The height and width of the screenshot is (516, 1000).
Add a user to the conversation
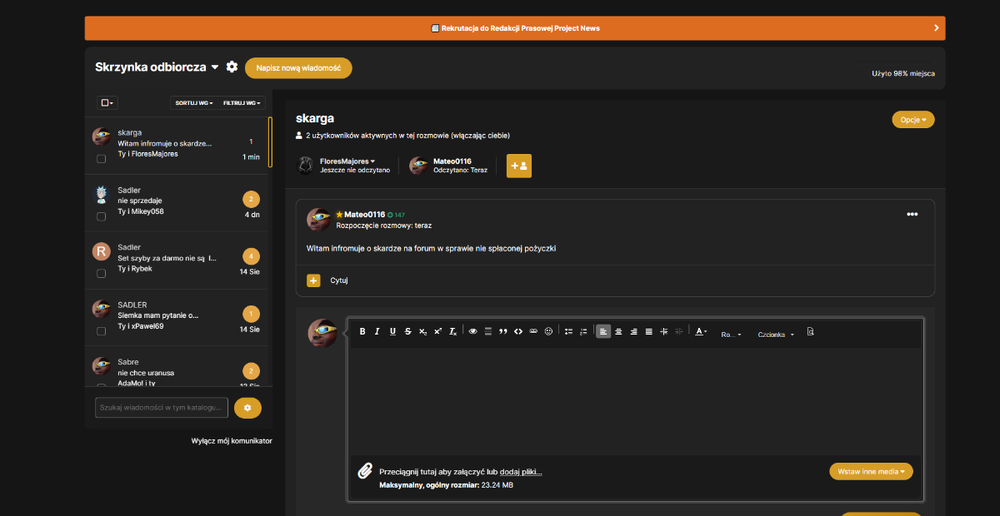(519, 166)
